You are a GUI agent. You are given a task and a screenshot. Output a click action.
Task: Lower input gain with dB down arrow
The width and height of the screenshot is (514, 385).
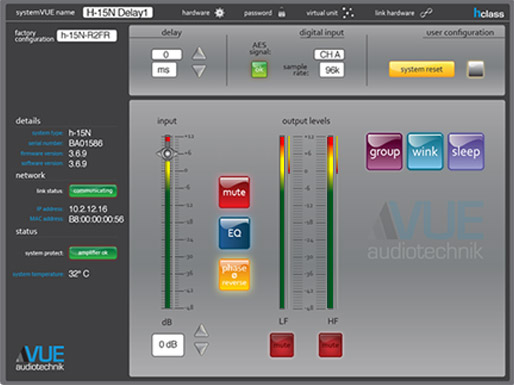201,348
